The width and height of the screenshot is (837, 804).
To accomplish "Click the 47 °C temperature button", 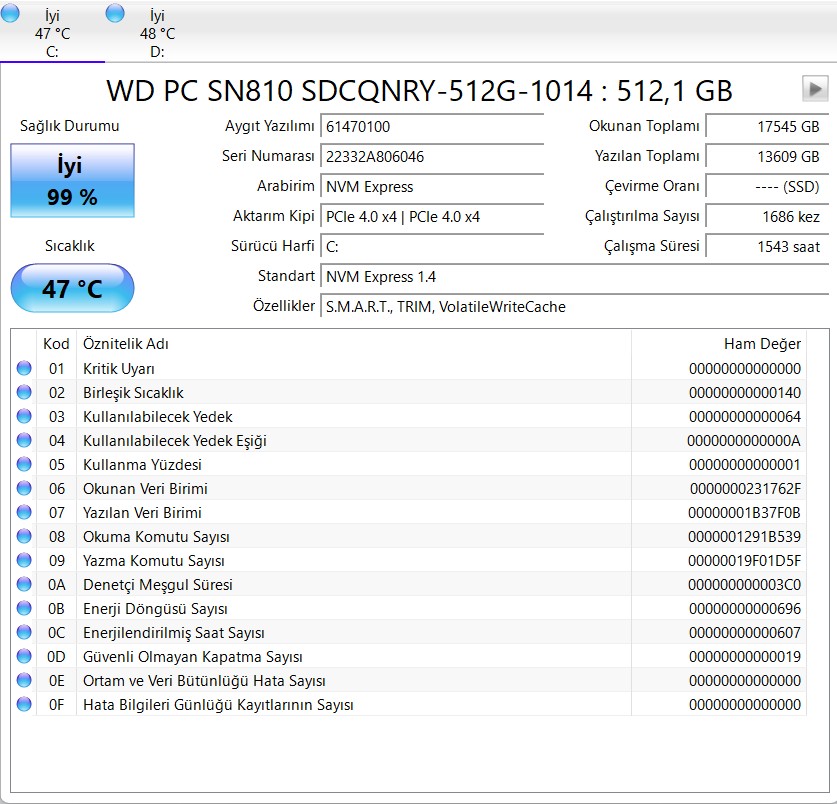I will click(72, 289).
